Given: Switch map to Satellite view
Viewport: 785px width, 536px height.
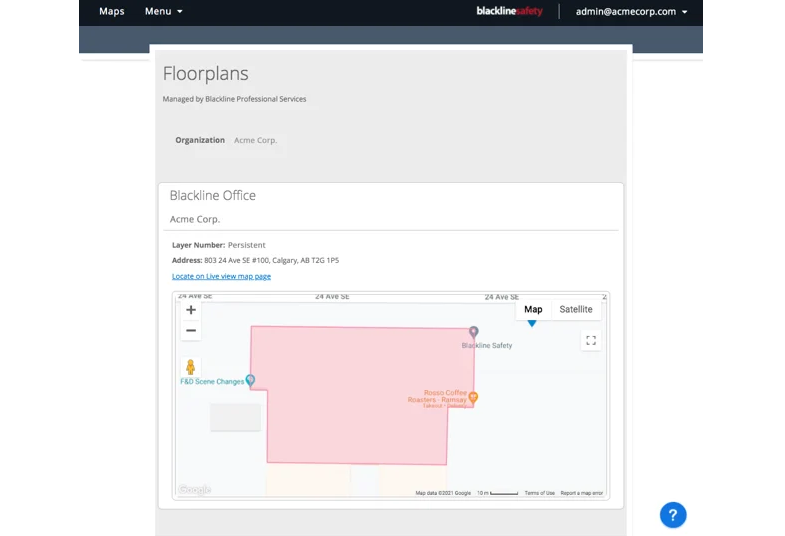Looking at the screenshot, I should [576, 310].
